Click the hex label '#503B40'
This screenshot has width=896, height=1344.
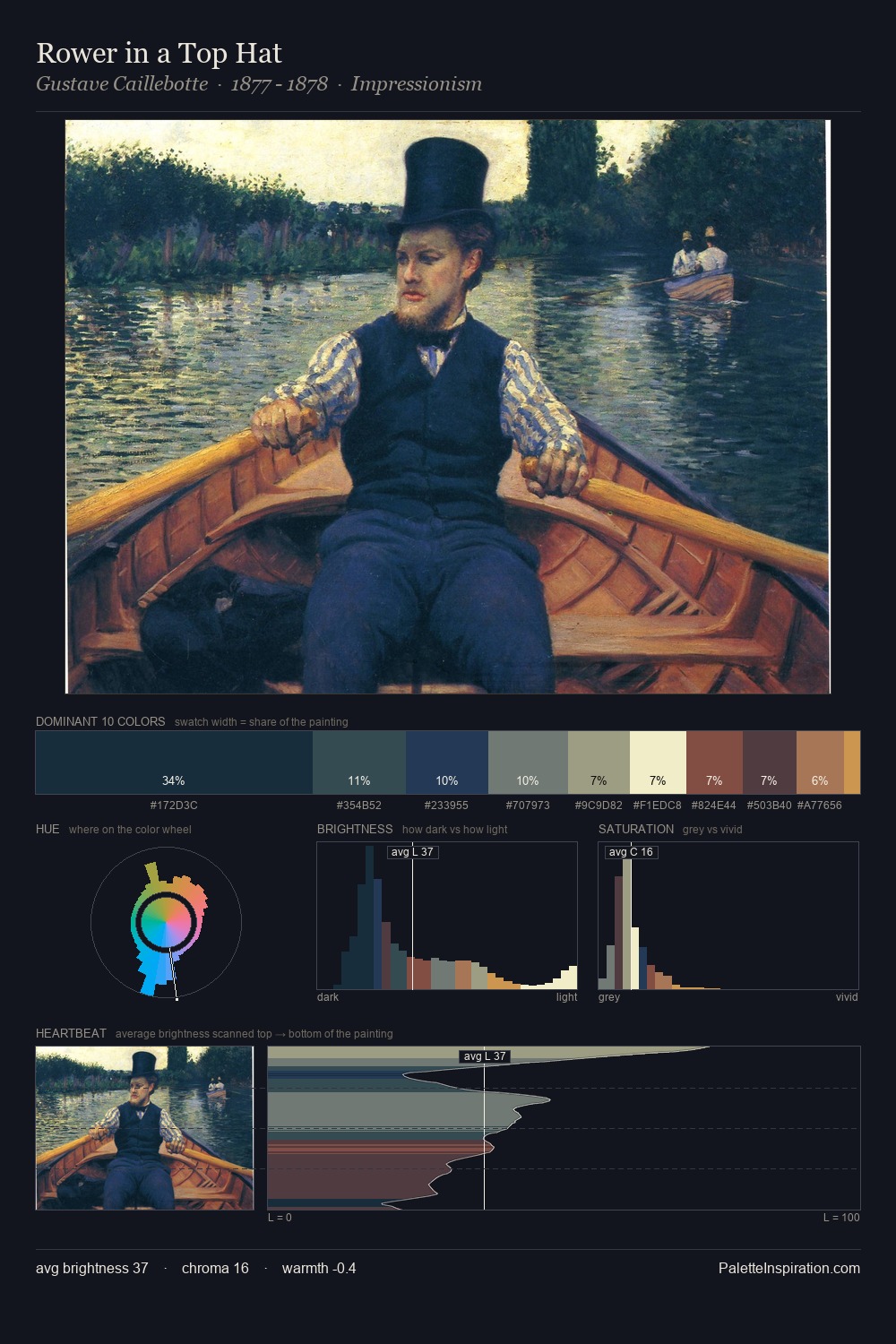coord(769,805)
